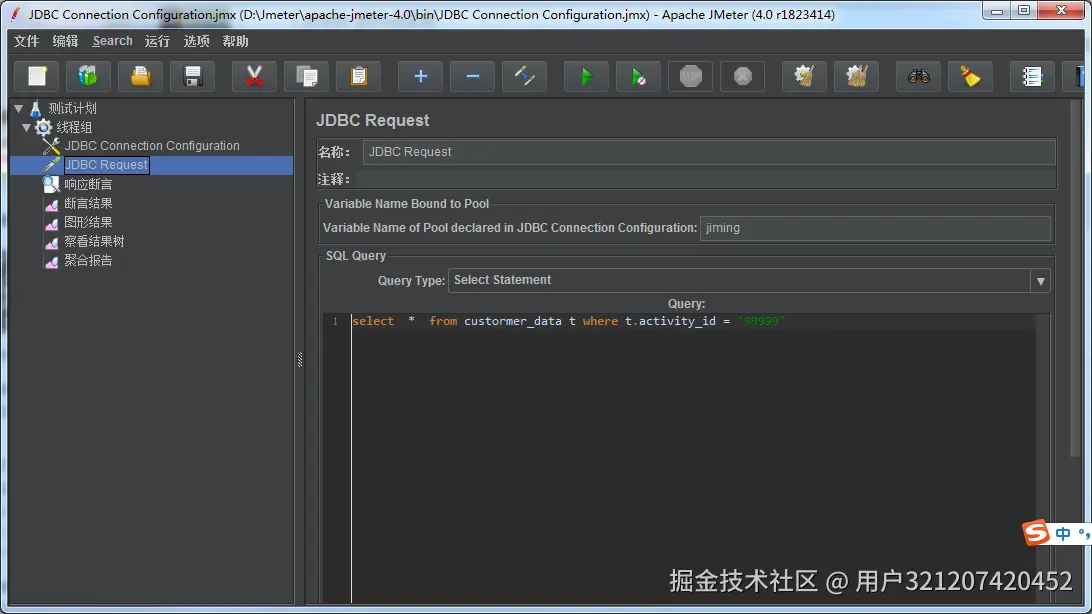Click the pool variable name field jiming

point(875,228)
